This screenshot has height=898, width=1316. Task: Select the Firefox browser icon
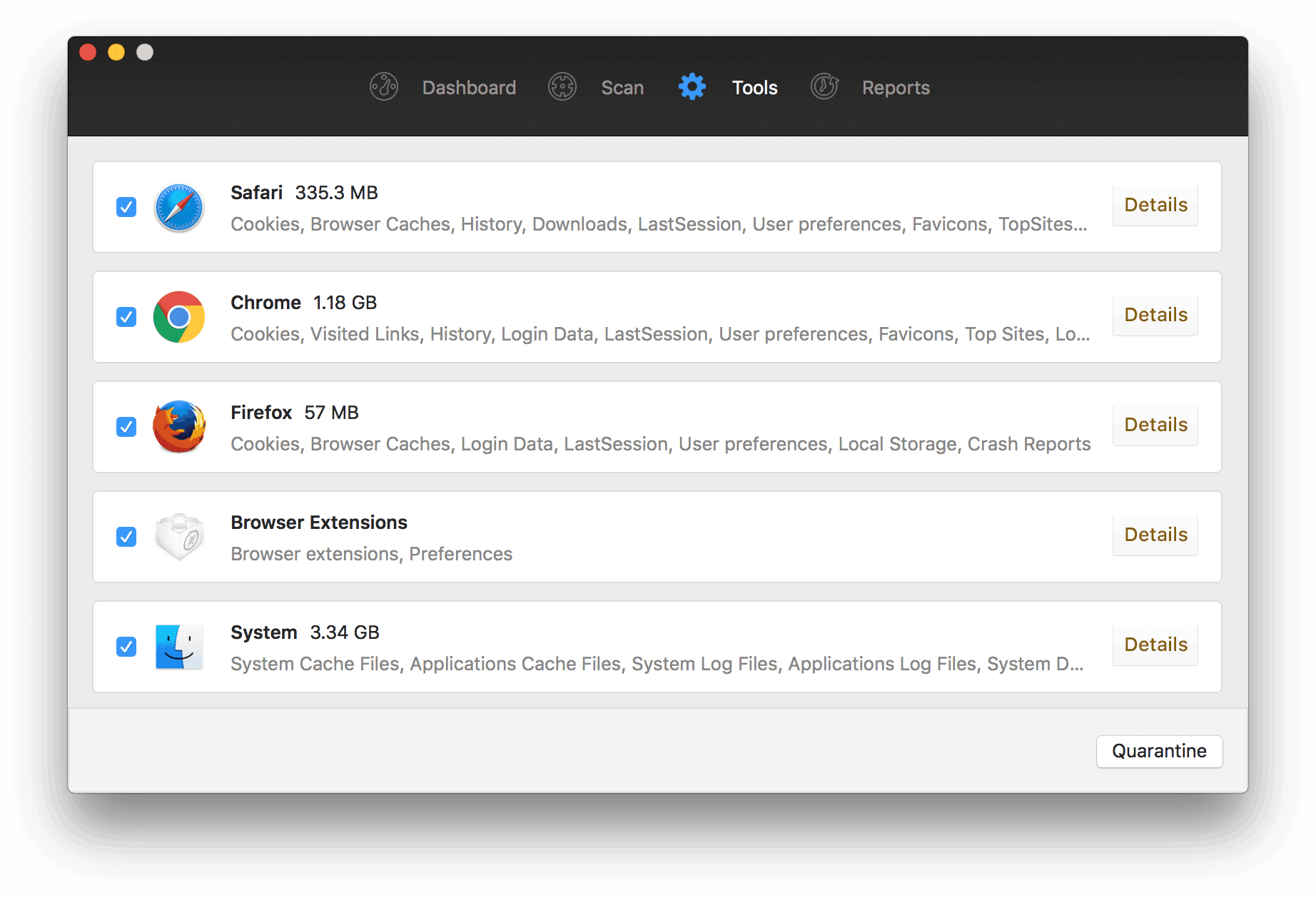[x=179, y=427]
